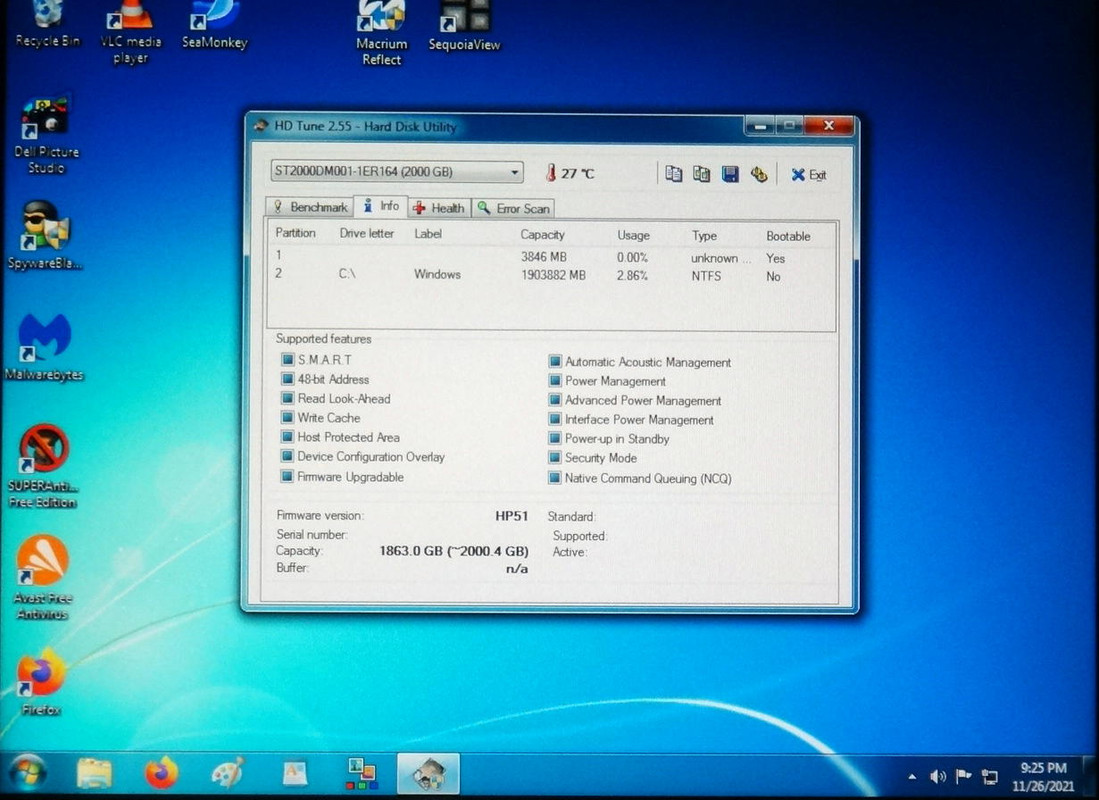Click firmware version value HP51
This screenshot has height=800, width=1099.
click(512, 516)
